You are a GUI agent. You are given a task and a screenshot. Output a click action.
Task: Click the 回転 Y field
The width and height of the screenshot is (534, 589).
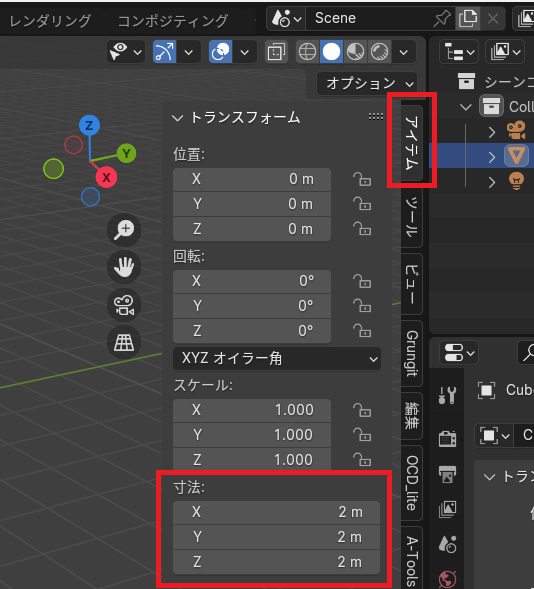252,306
